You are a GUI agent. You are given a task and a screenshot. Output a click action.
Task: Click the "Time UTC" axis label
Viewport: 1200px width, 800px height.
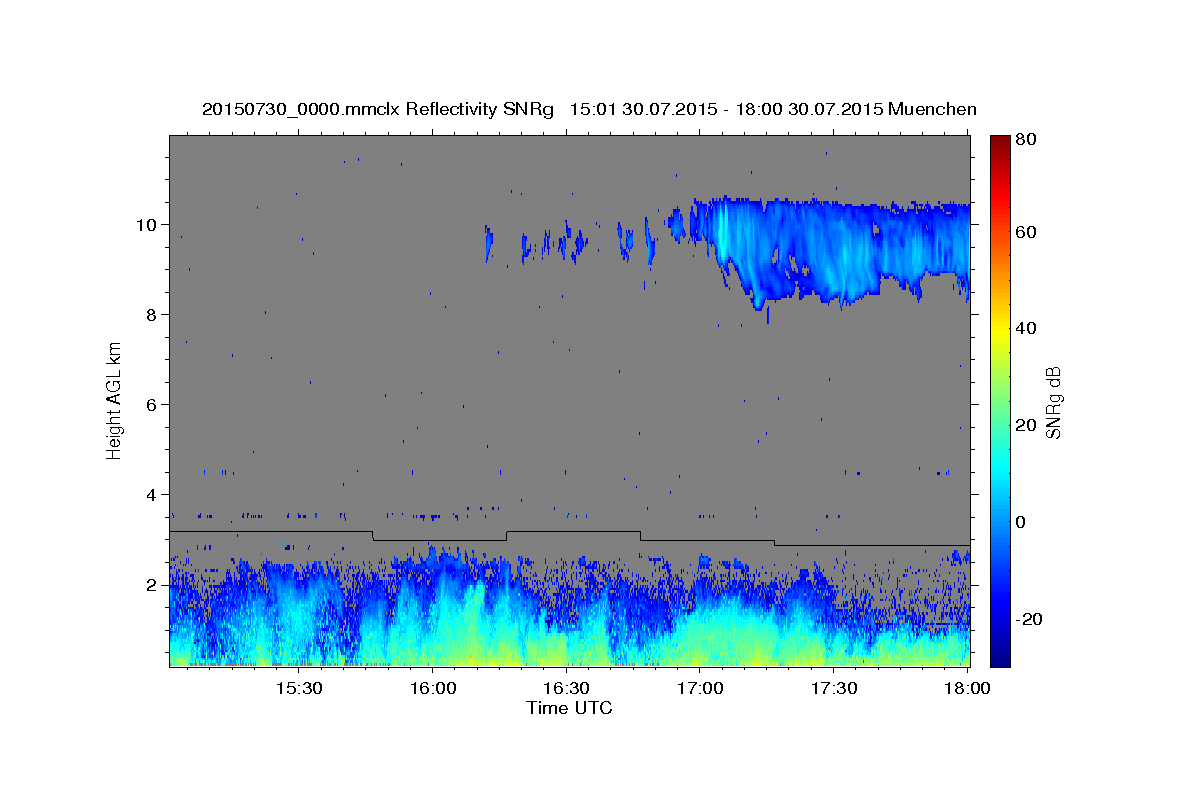click(569, 708)
